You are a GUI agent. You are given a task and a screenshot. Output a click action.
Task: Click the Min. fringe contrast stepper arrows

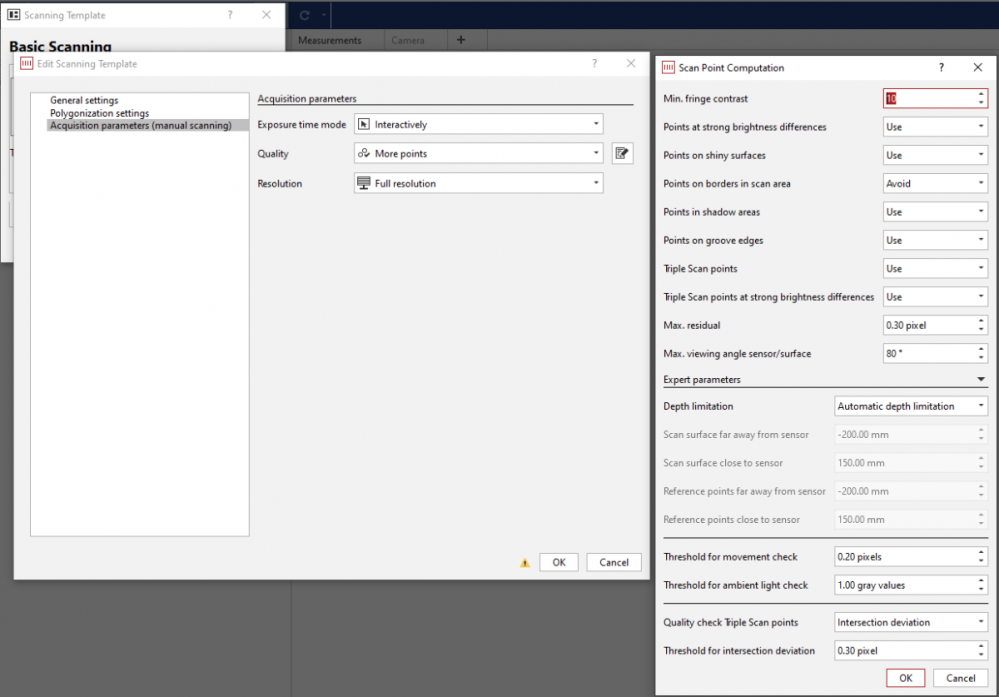point(981,98)
